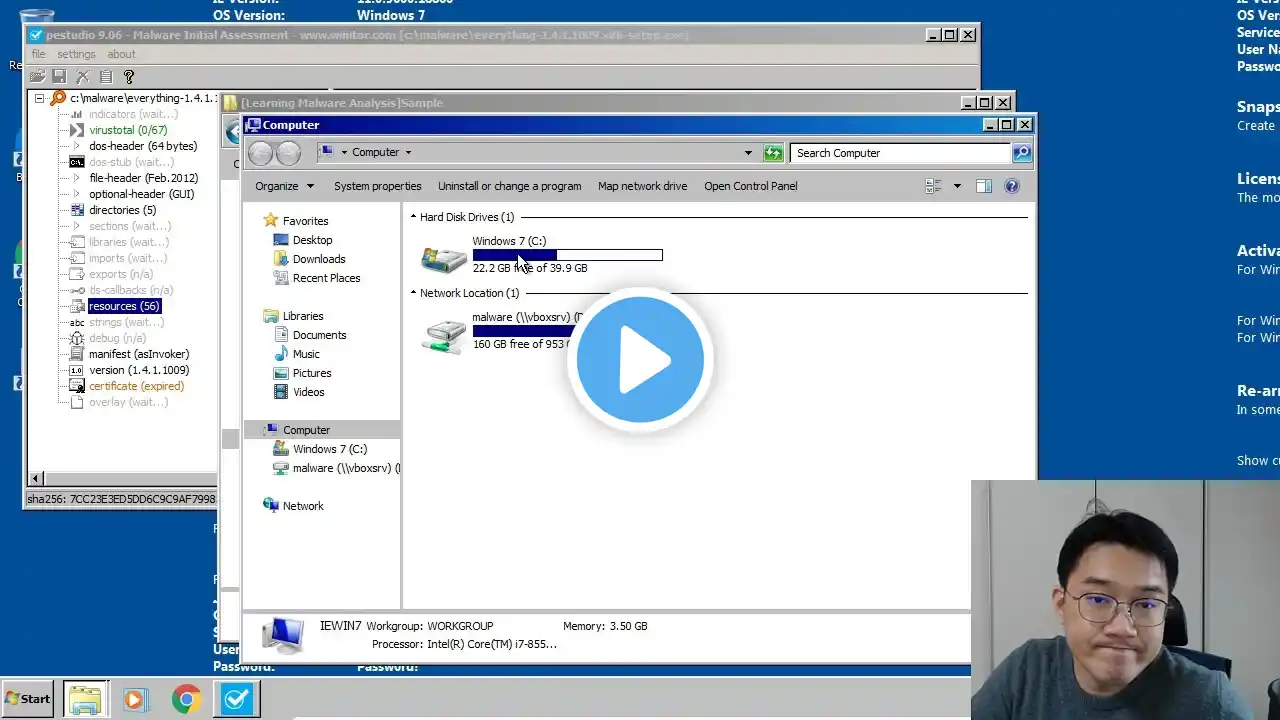
Task: Open pestudio about menu
Action: click(121, 54)
